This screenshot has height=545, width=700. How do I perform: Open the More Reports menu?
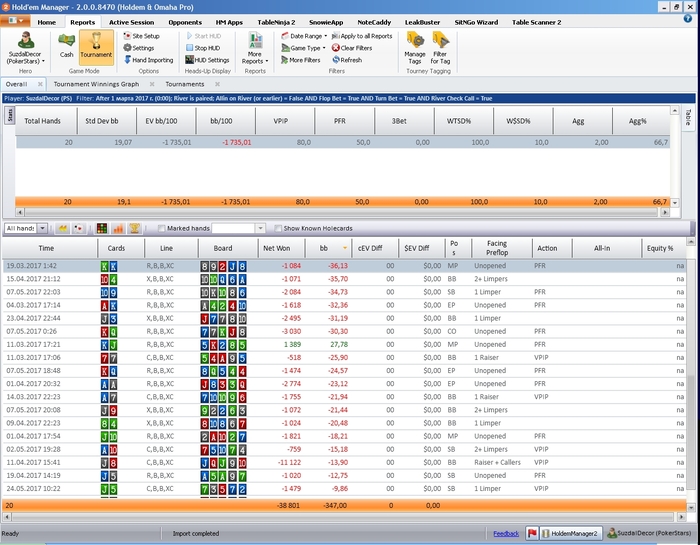[x=255, y=48]
